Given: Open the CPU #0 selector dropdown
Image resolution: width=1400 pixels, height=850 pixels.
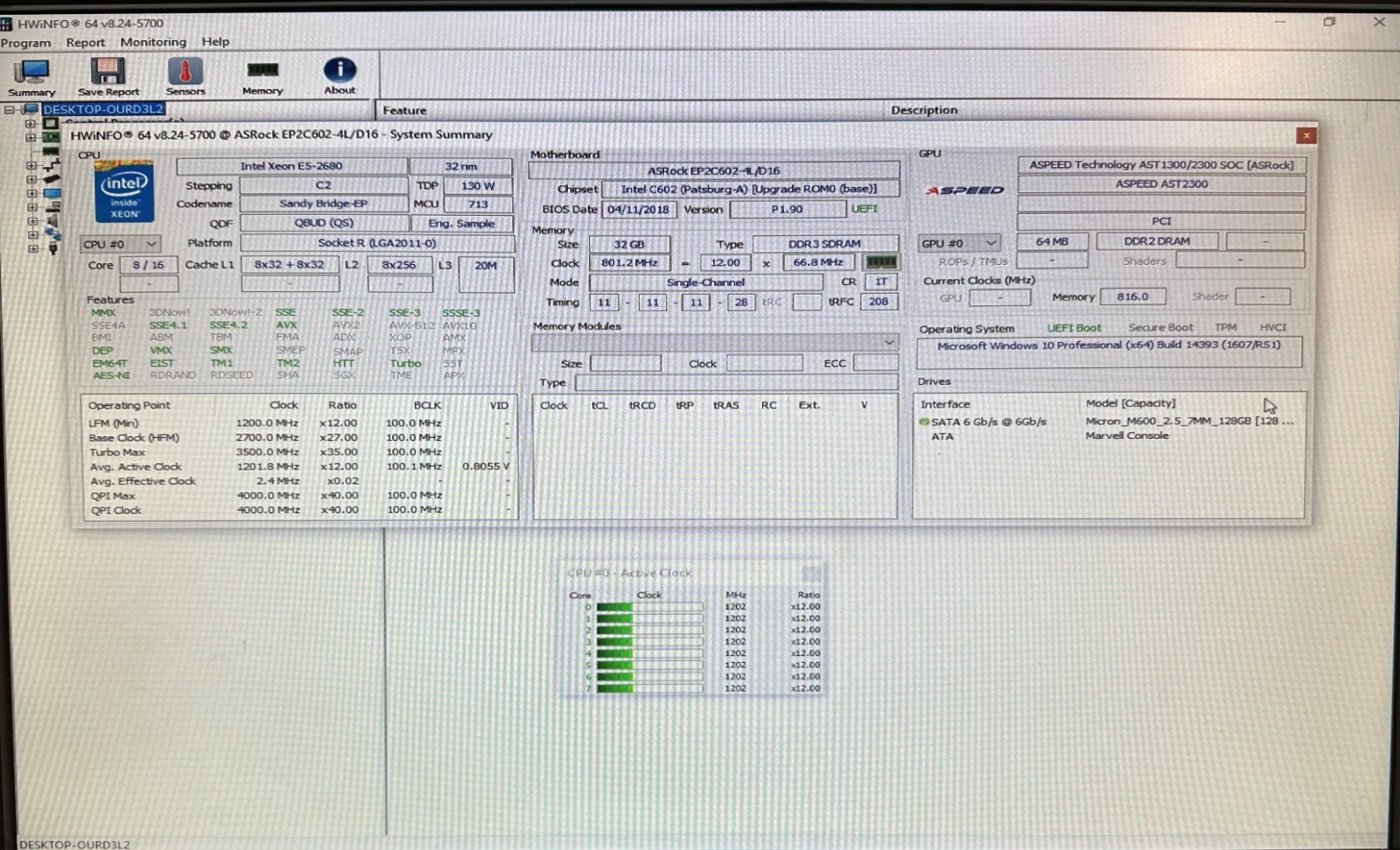Looking at the screenshot, I should pos(121,244).
